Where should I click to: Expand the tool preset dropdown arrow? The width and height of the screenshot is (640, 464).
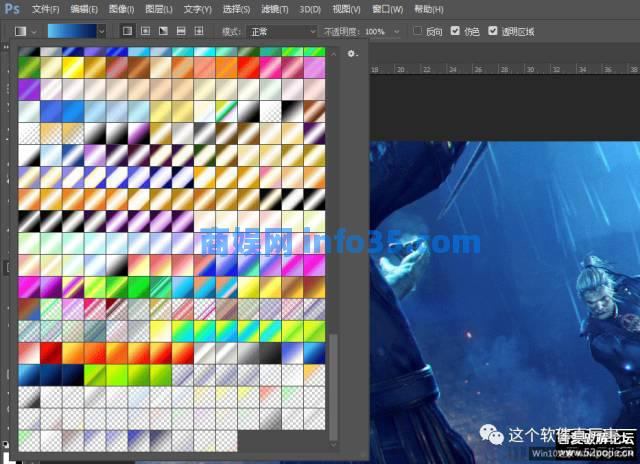coord(34,31)
